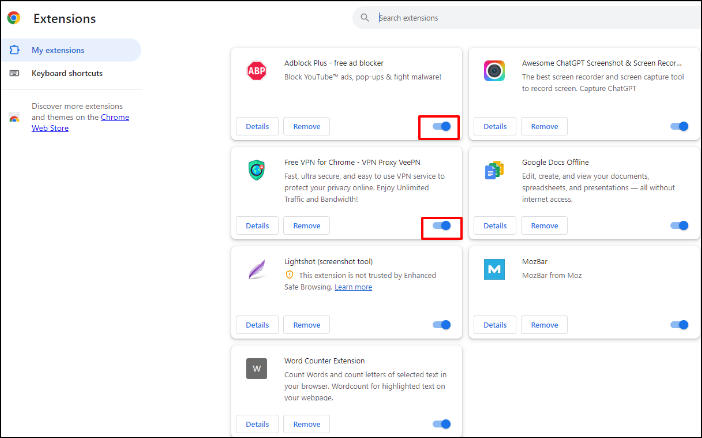Click the Chrome logo beside Extensions title
This screenshot has height=438, width=702.
[x=14, y=18]
